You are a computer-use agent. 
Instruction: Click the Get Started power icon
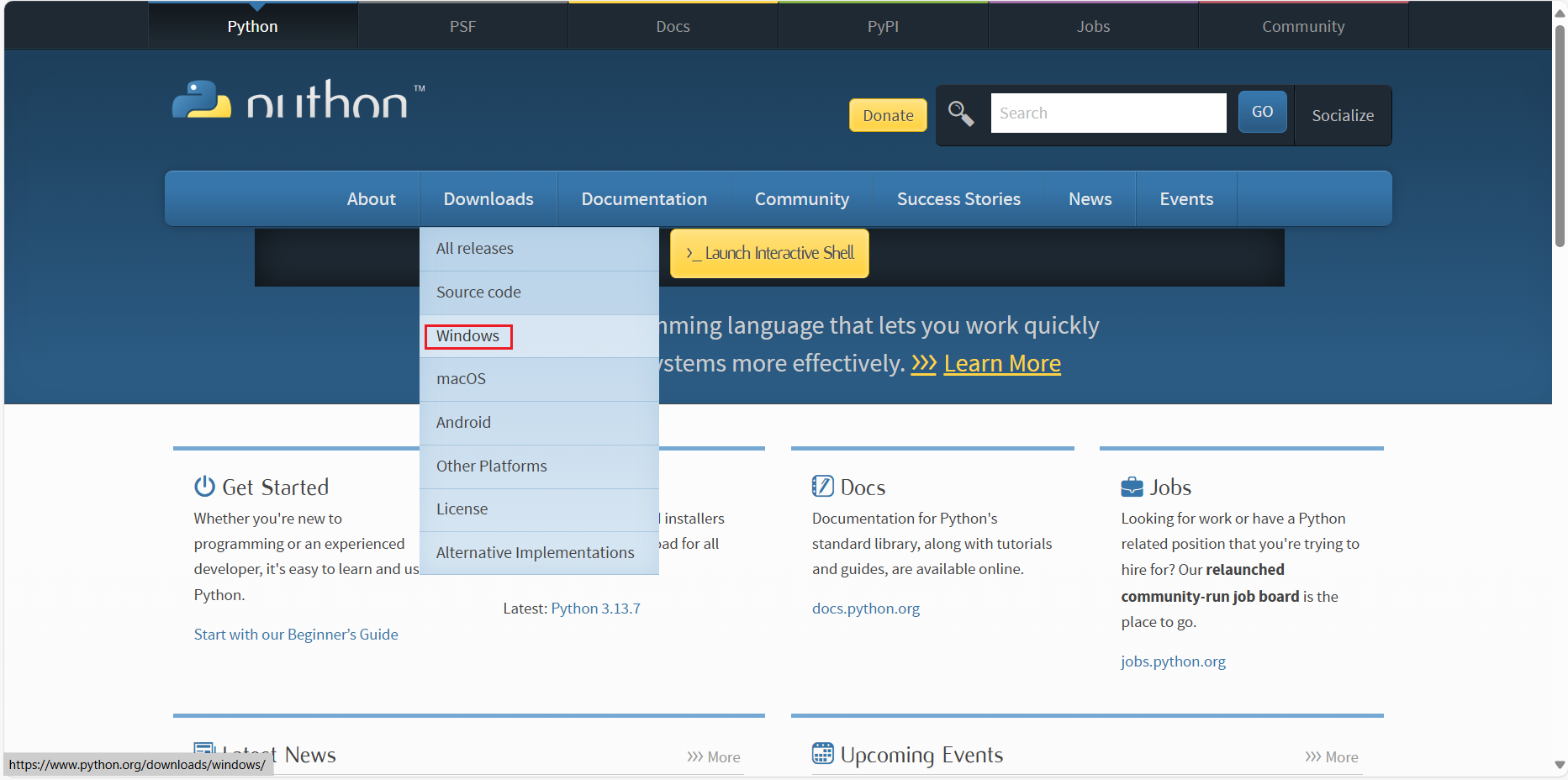point(204,487)
